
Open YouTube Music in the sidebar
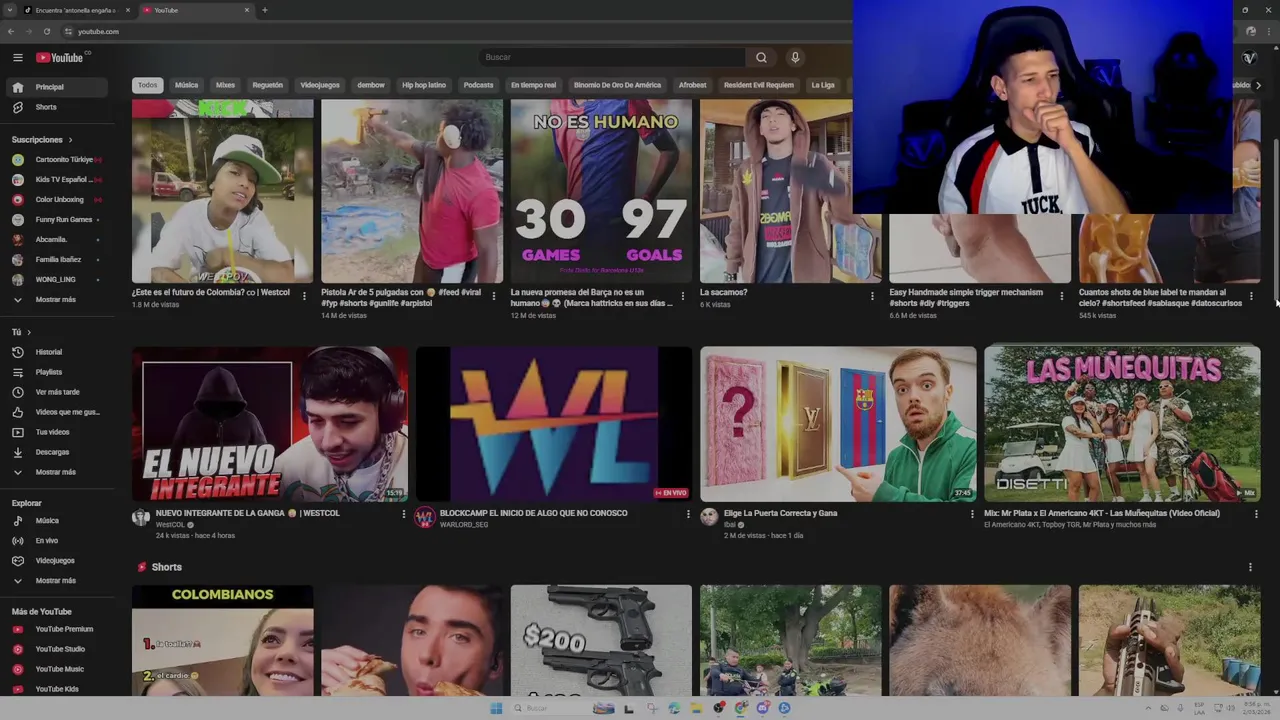click(57, 669)
